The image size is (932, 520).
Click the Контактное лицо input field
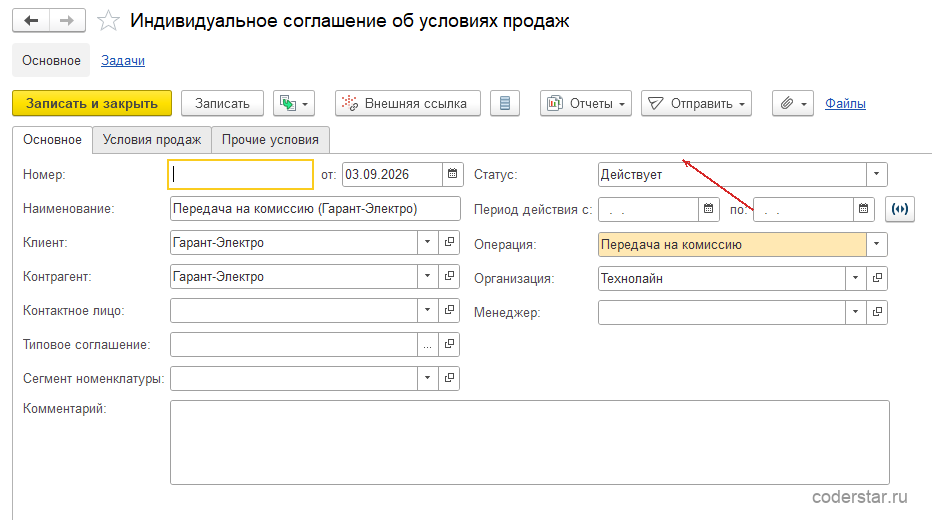294,310
